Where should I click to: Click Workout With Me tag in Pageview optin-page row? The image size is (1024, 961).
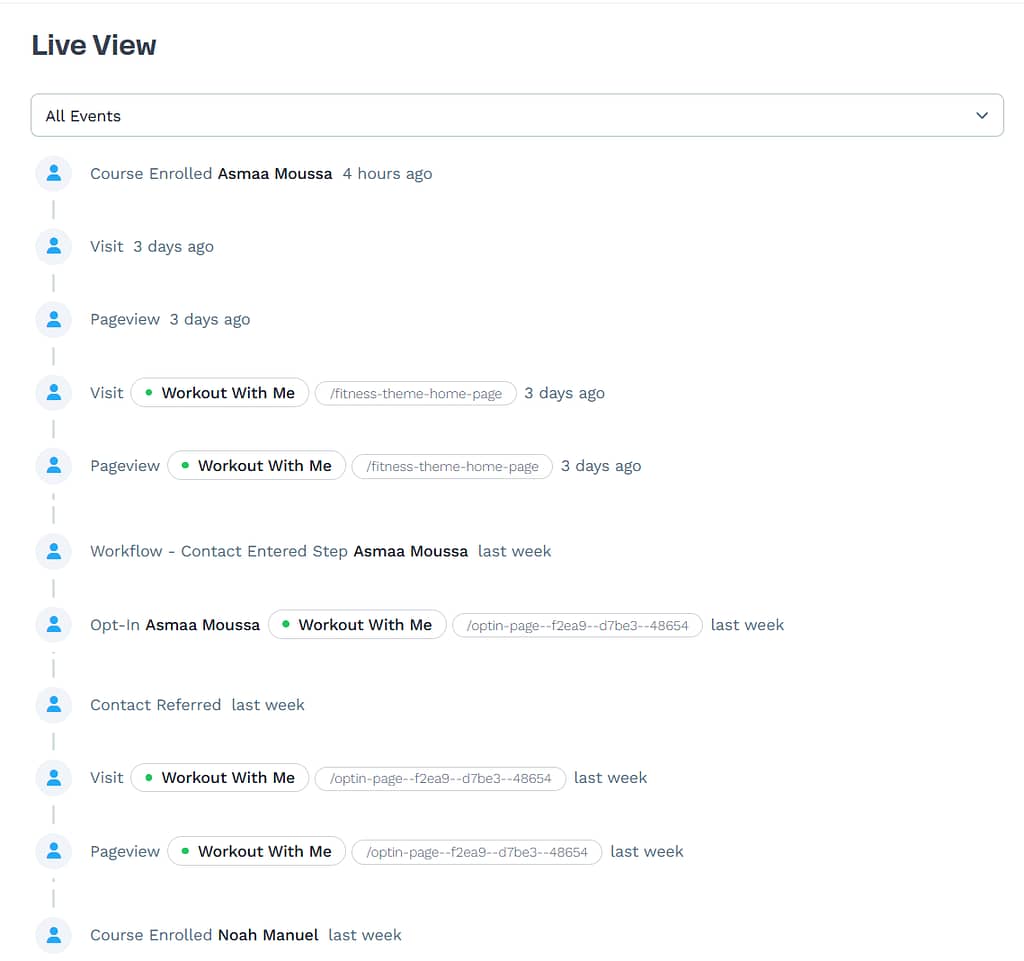[x=256, y=851]
